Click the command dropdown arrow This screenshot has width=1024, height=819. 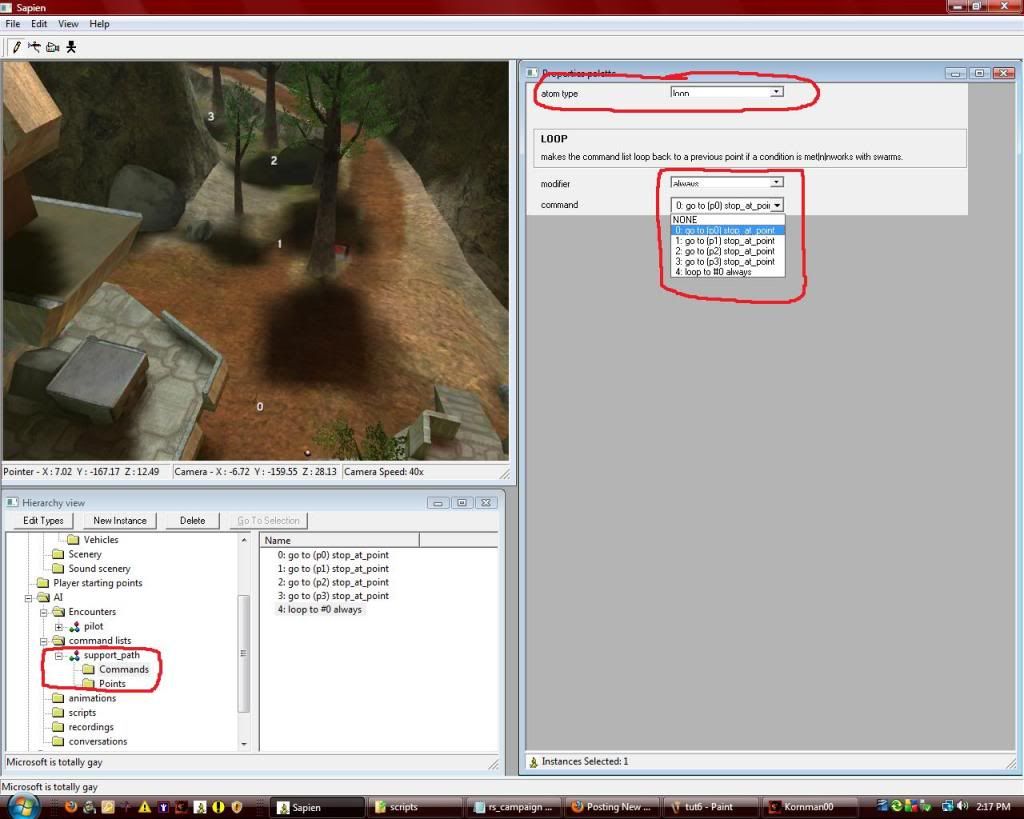(x=777, y=205)
